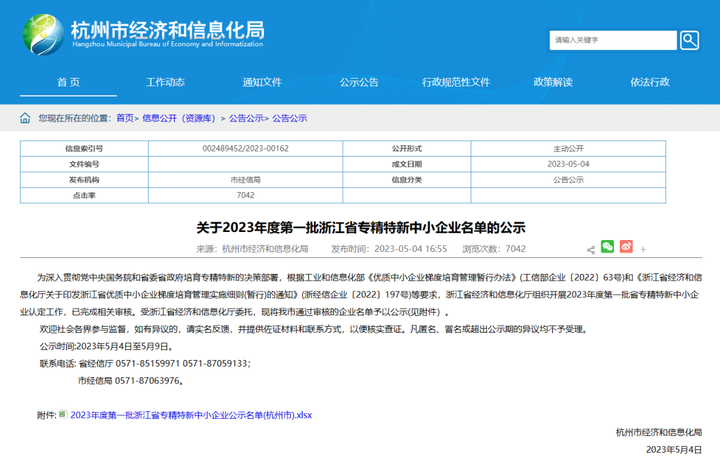The width and height of the screenshot is (720, 472).
Task: Open the 依法行政 menu item
Action: [x=650, y=82]
